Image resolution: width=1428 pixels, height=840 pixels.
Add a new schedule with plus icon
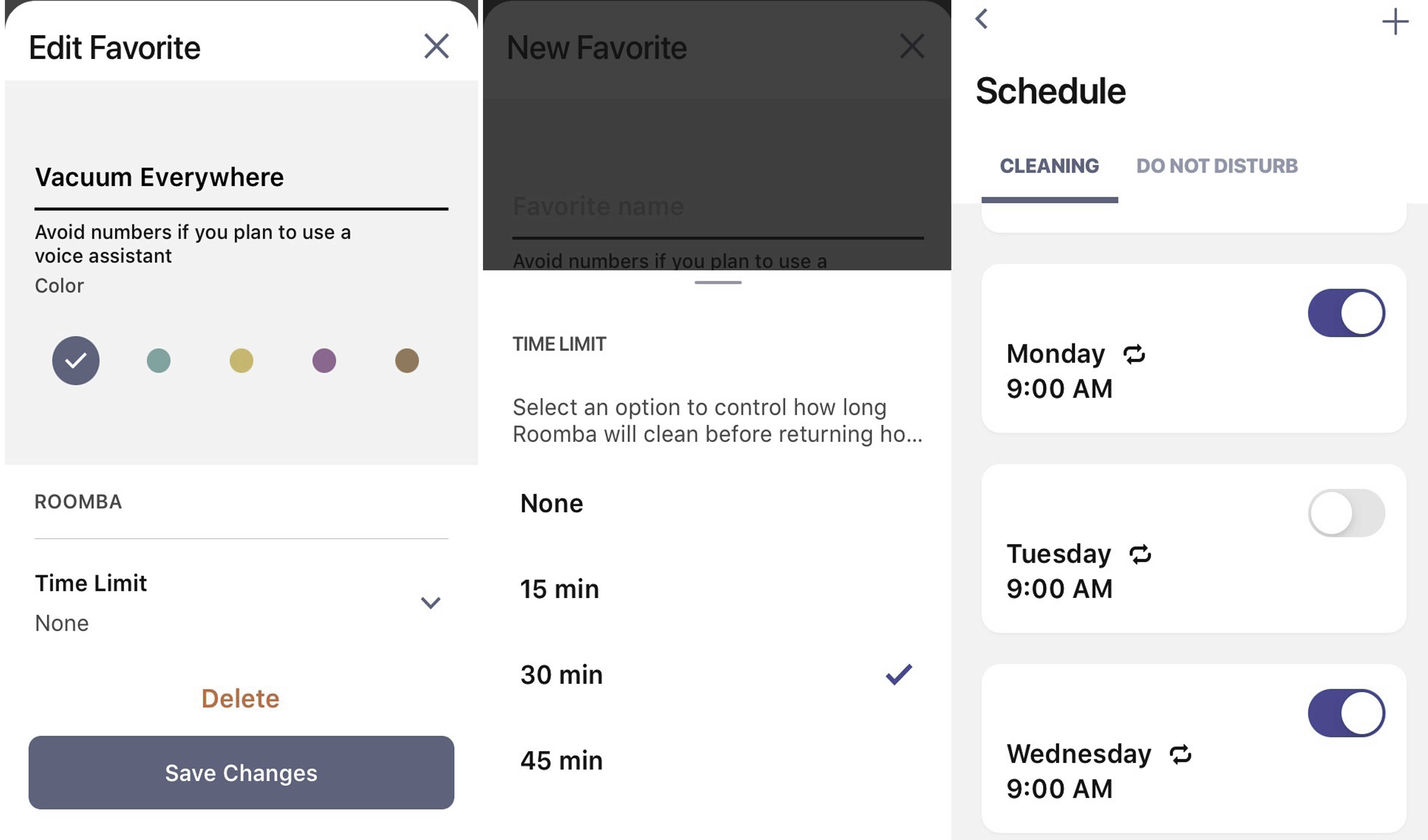1395,22
